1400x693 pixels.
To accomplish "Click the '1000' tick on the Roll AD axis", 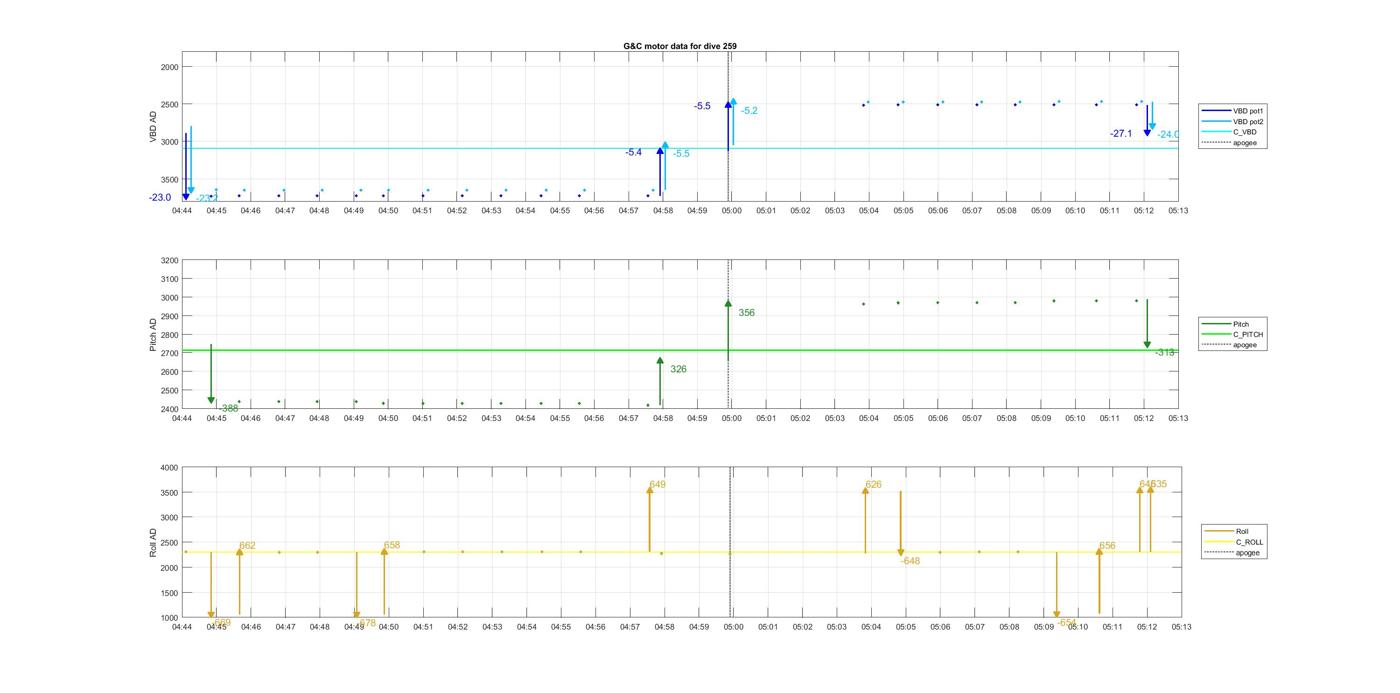I will [x=169, y=617].
